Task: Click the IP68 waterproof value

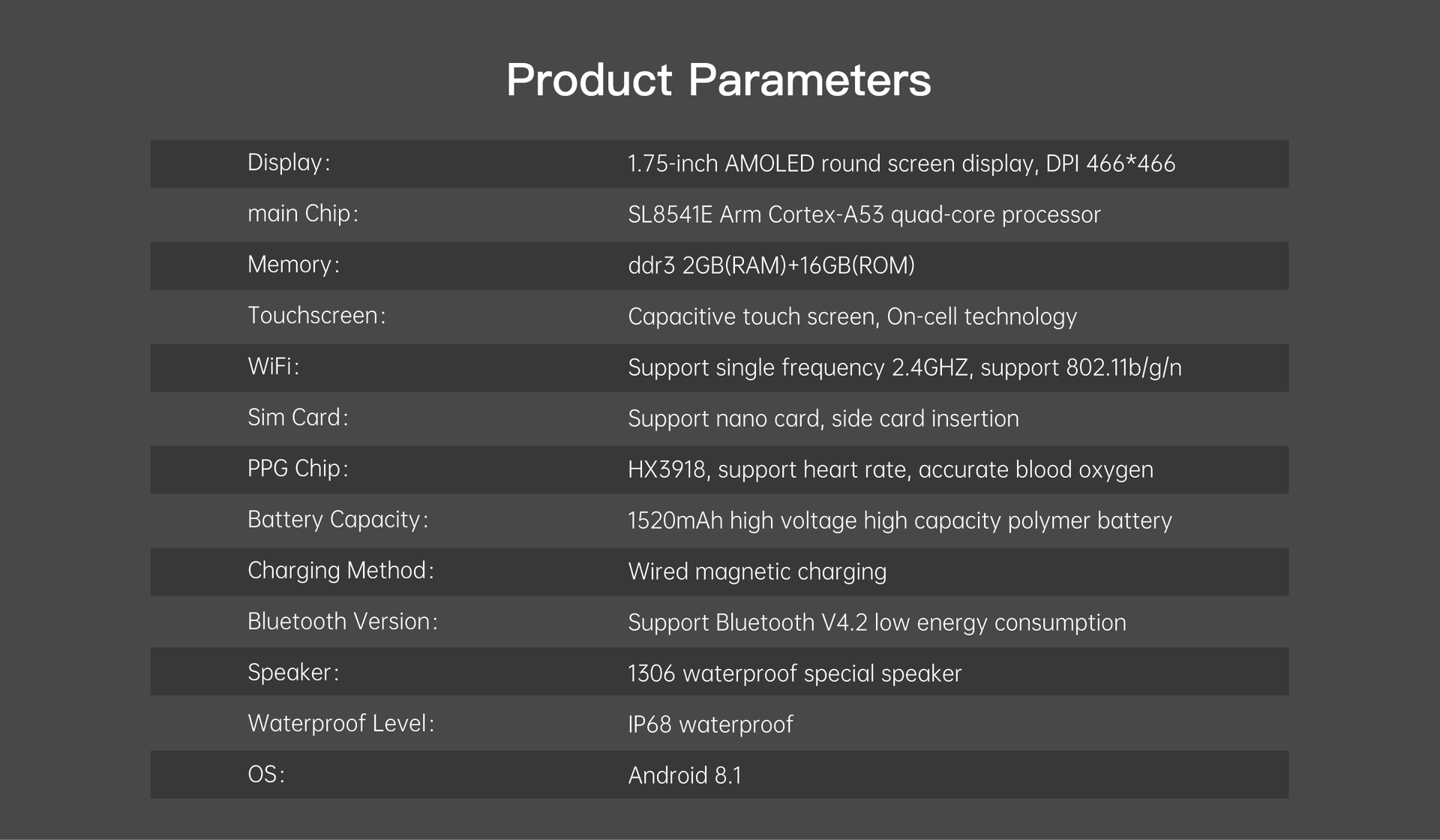Action: [x=710, y=724]
